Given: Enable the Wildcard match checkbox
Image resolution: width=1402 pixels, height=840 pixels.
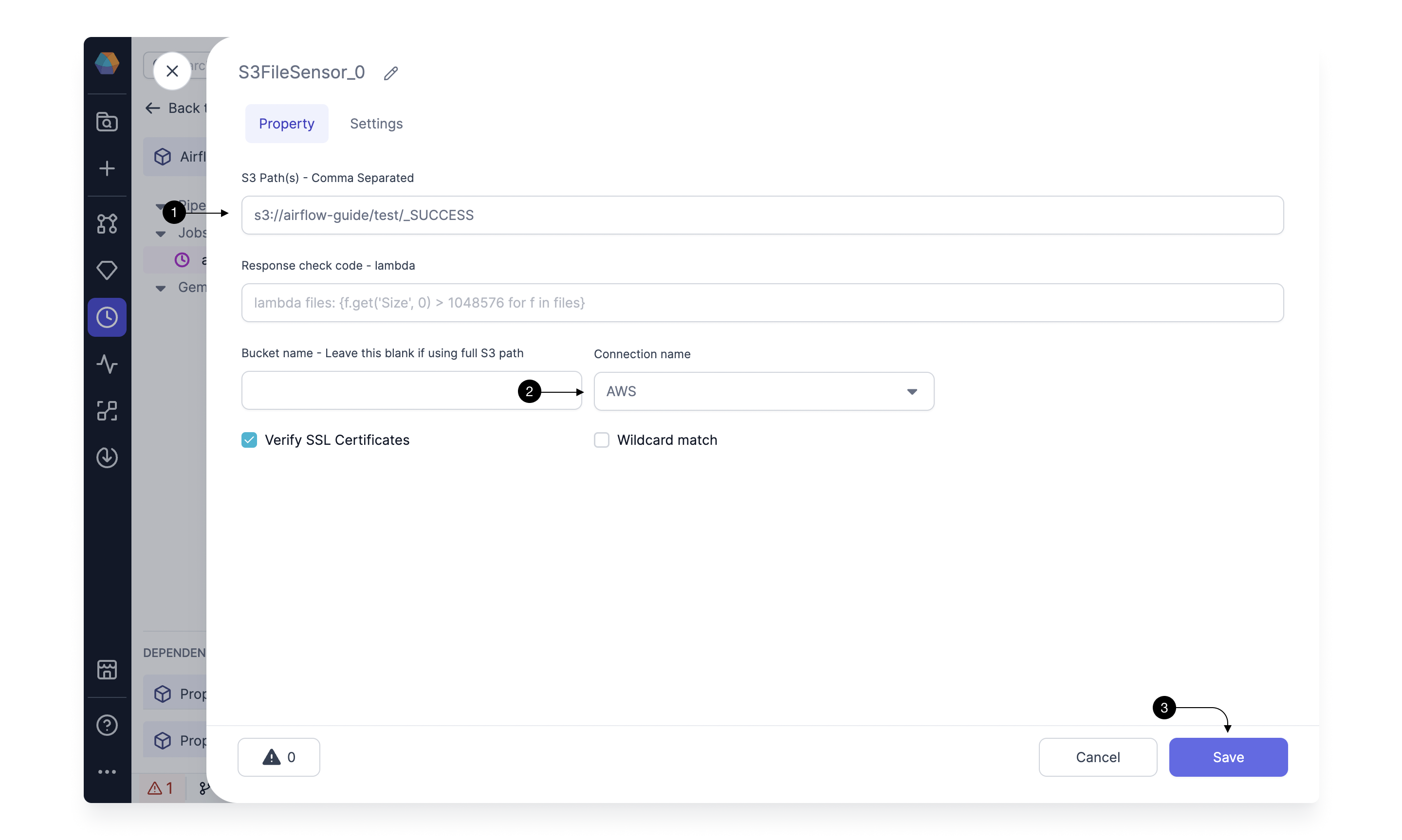Looking at the screenshot, I should pyautogui.click(x=602, y=440).
